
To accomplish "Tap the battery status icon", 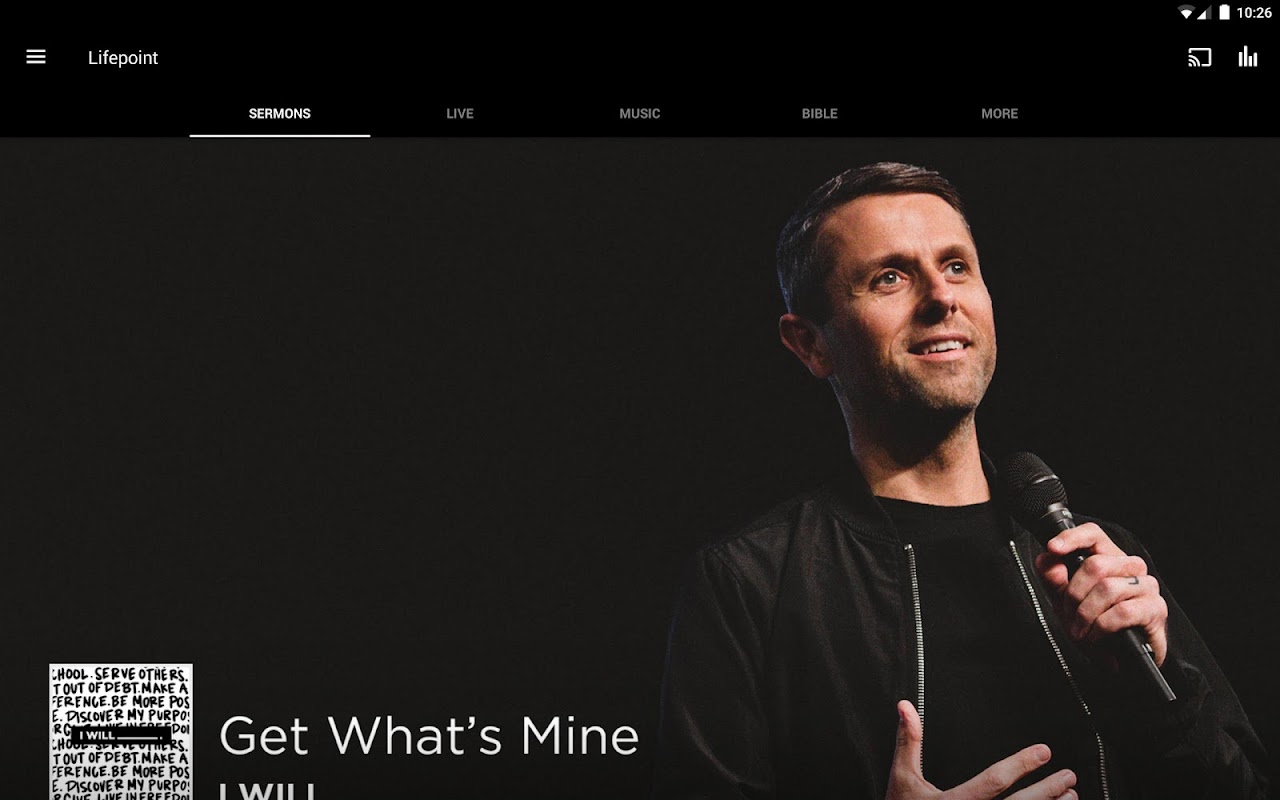I will pos(1224,13).
